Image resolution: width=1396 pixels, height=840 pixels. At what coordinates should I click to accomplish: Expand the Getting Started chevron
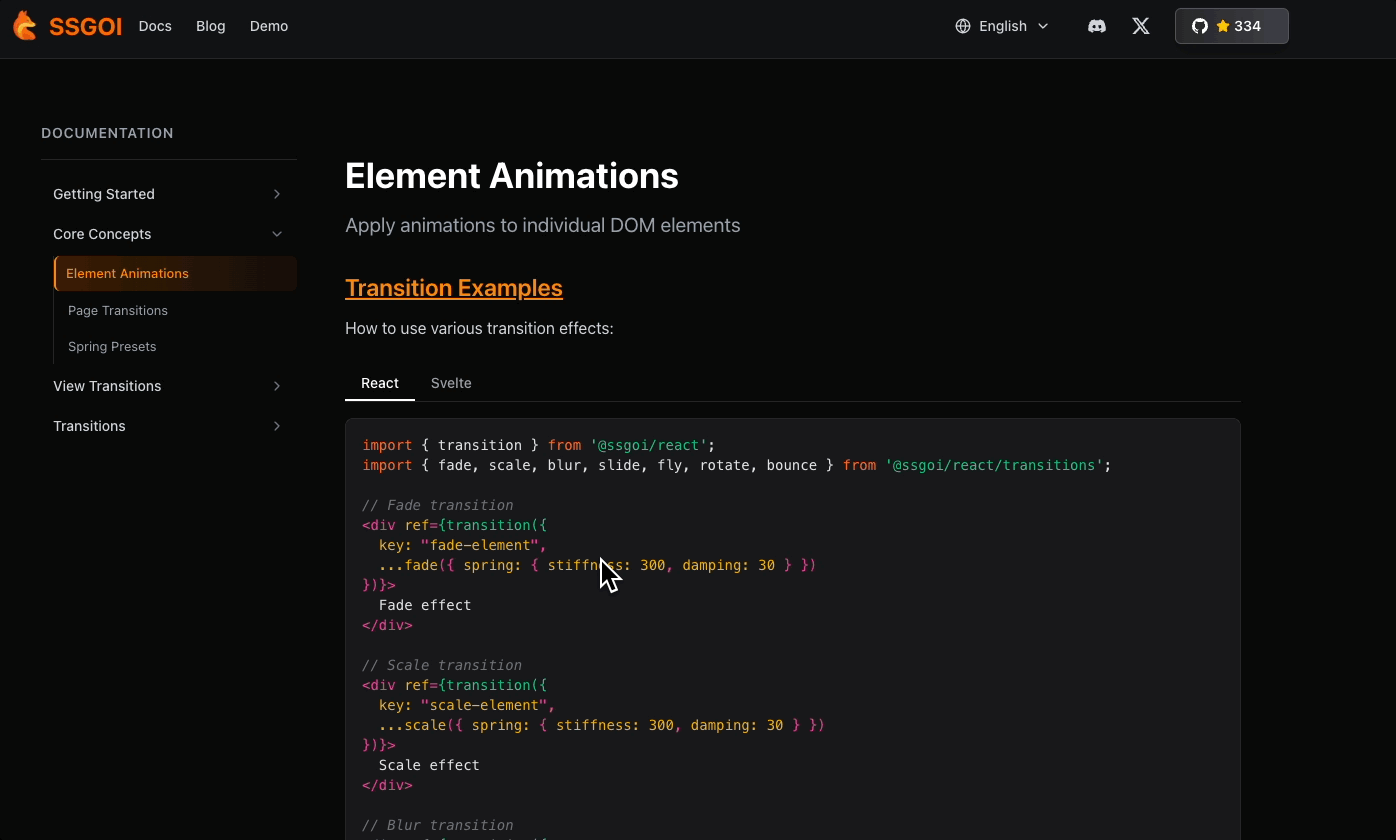pyautogui.click(x=277, y=194)
